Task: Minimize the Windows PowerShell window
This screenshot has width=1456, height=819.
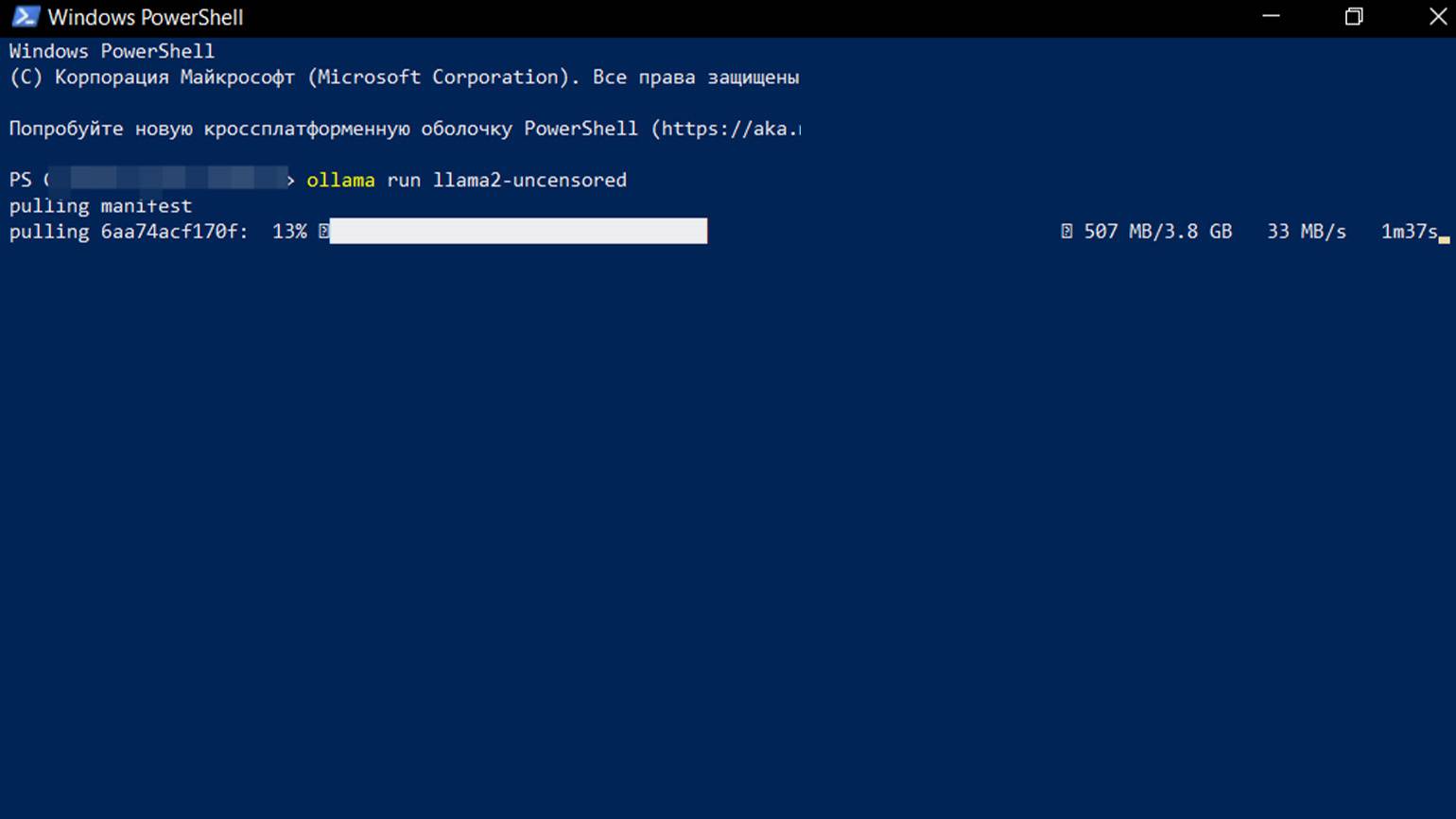Action: (x=1271, y=17)
